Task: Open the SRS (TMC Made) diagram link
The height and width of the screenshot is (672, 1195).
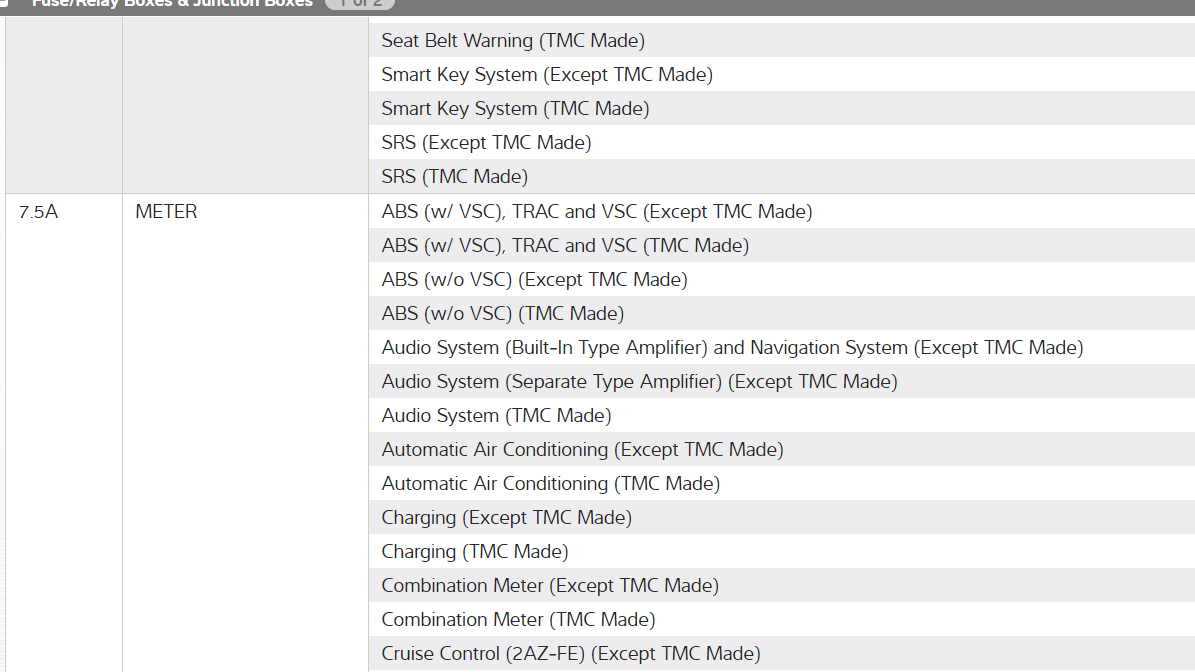Action: 454,177
